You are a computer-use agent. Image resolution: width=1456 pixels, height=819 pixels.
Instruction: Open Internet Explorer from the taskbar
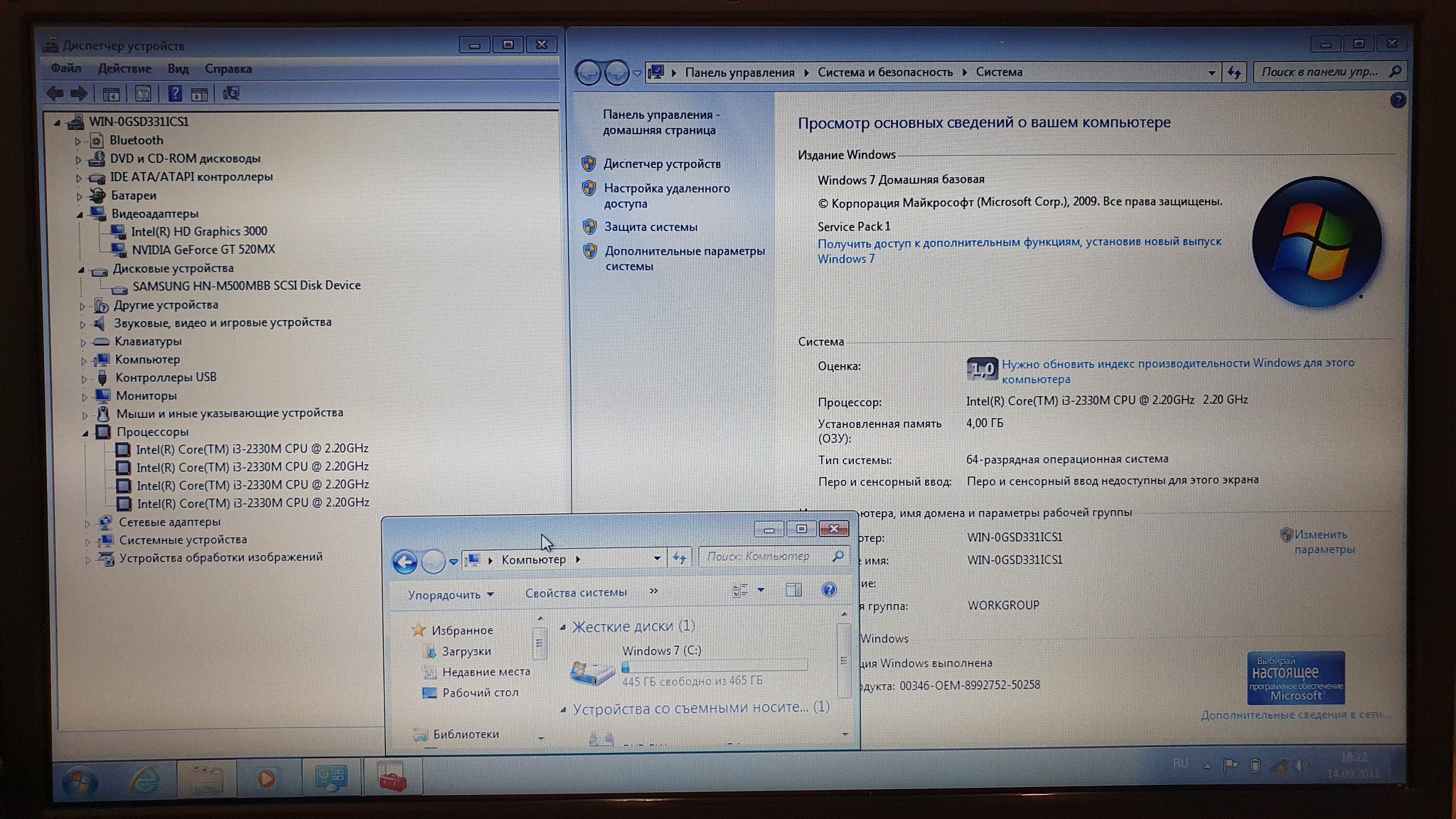click(x=144, y=780)
